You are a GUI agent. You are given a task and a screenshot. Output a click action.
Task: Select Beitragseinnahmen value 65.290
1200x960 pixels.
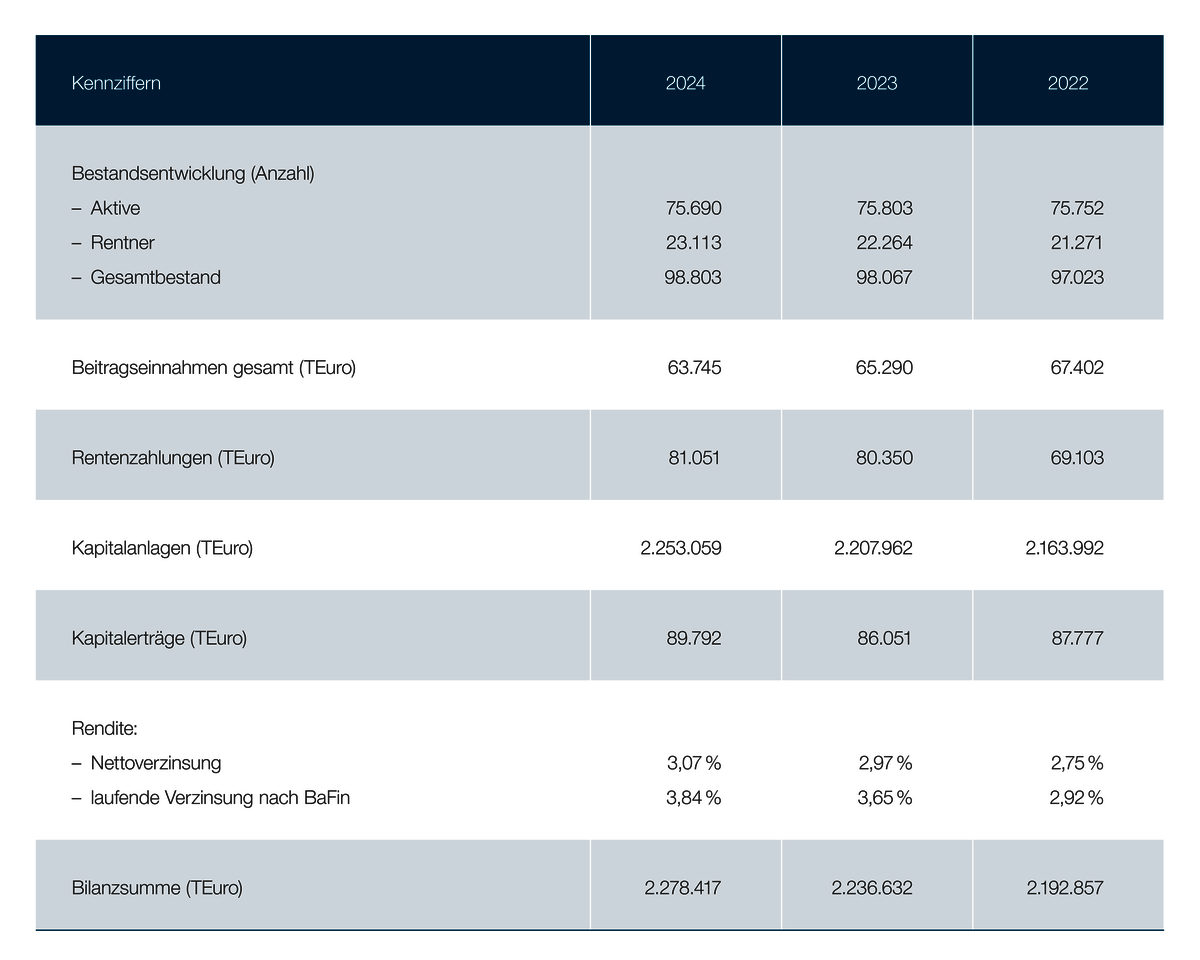[884, 367]
